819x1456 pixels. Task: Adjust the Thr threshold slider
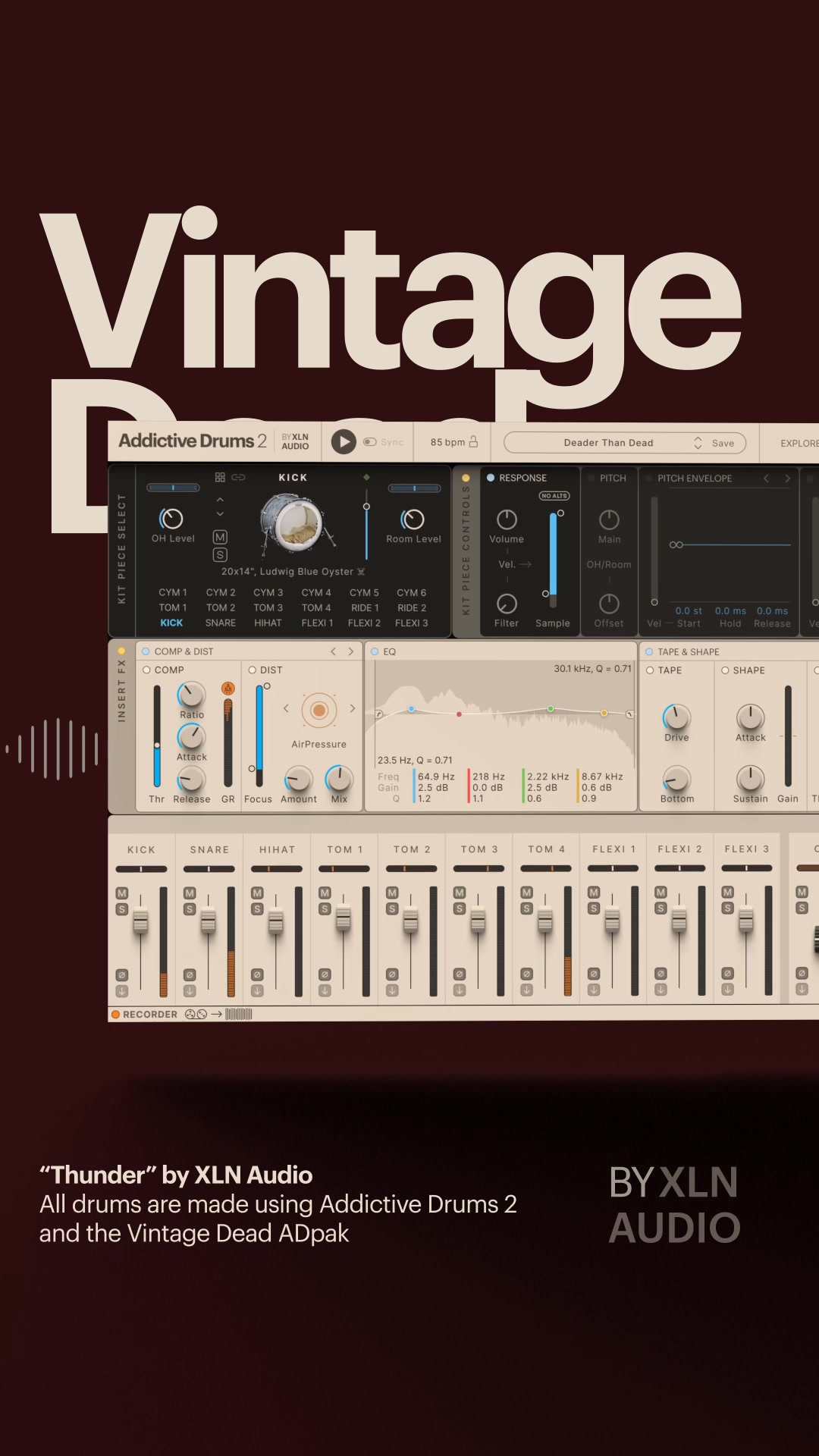click(x=157, y=736)
